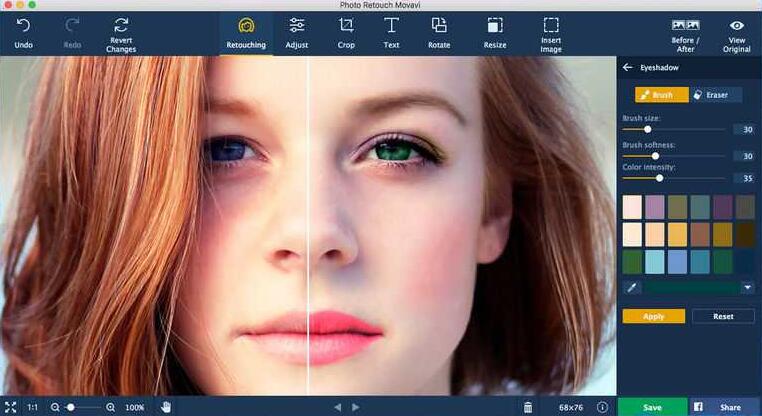Screen dimensions: 762x416
Task: Pick the peach swatch in middle row
Action: coord(655,235)
